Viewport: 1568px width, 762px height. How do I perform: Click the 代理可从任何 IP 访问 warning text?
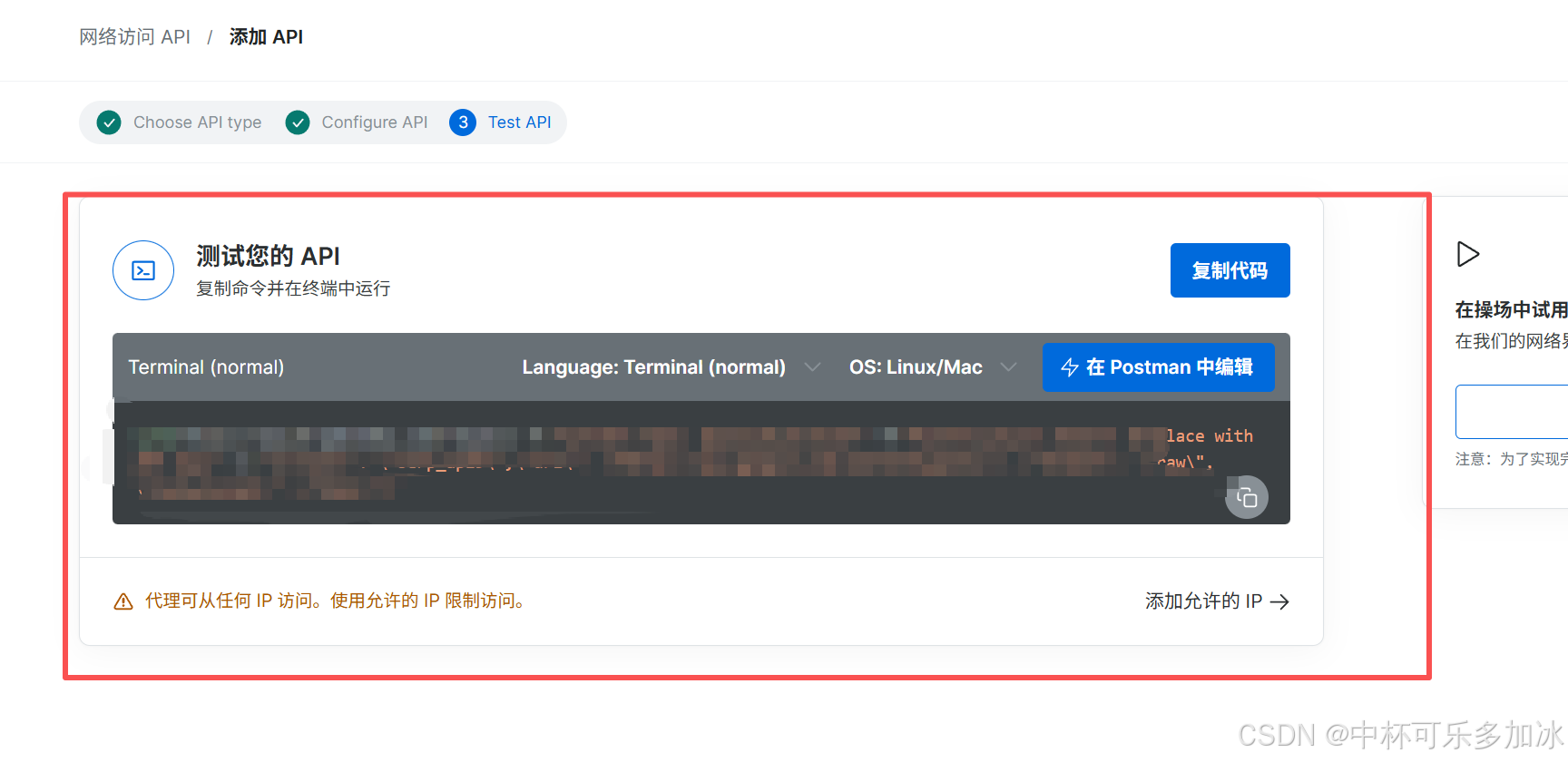[x=337, y=601]
